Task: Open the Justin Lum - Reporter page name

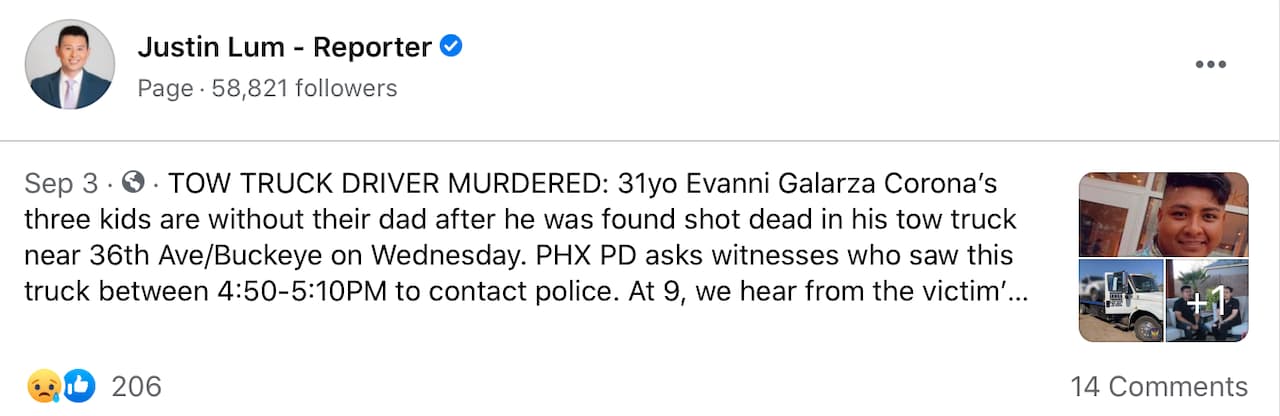Action: pos(284,46)
